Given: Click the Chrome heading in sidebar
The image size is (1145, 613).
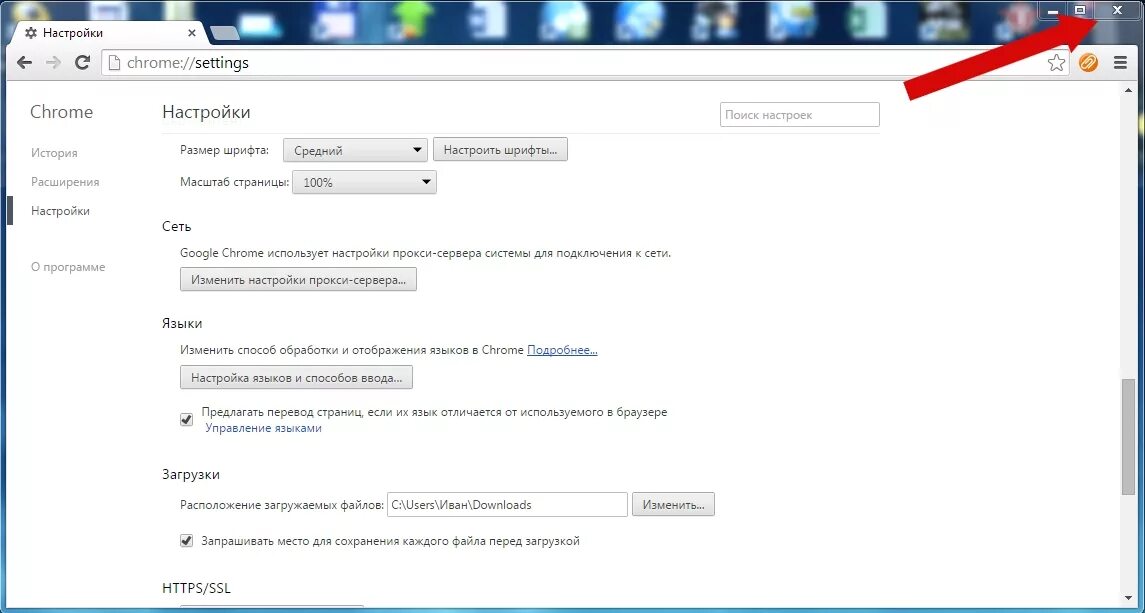Looking at the screenshot, I should click(x=61, y=112).
